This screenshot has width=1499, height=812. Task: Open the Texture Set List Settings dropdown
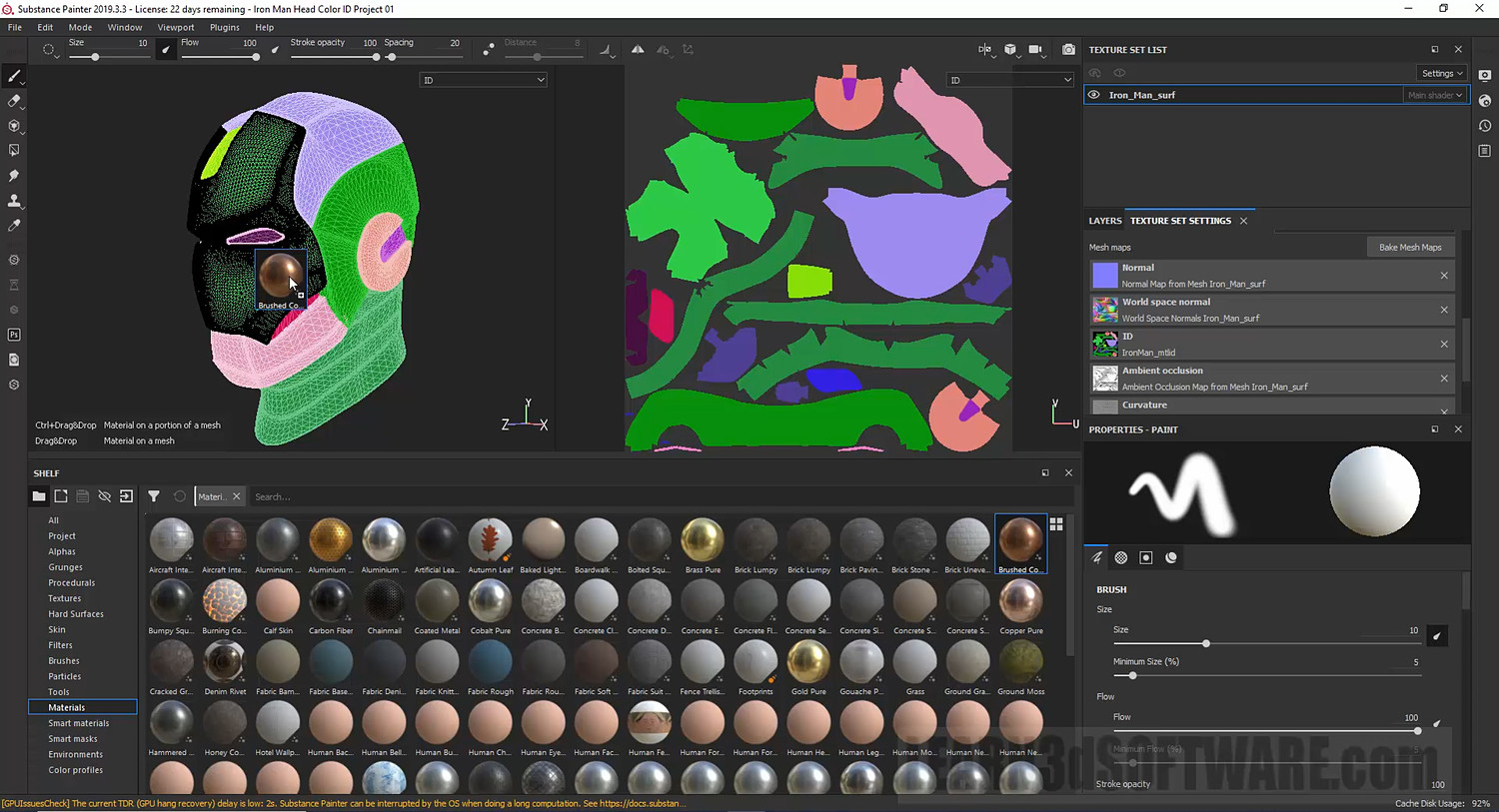1442,73
